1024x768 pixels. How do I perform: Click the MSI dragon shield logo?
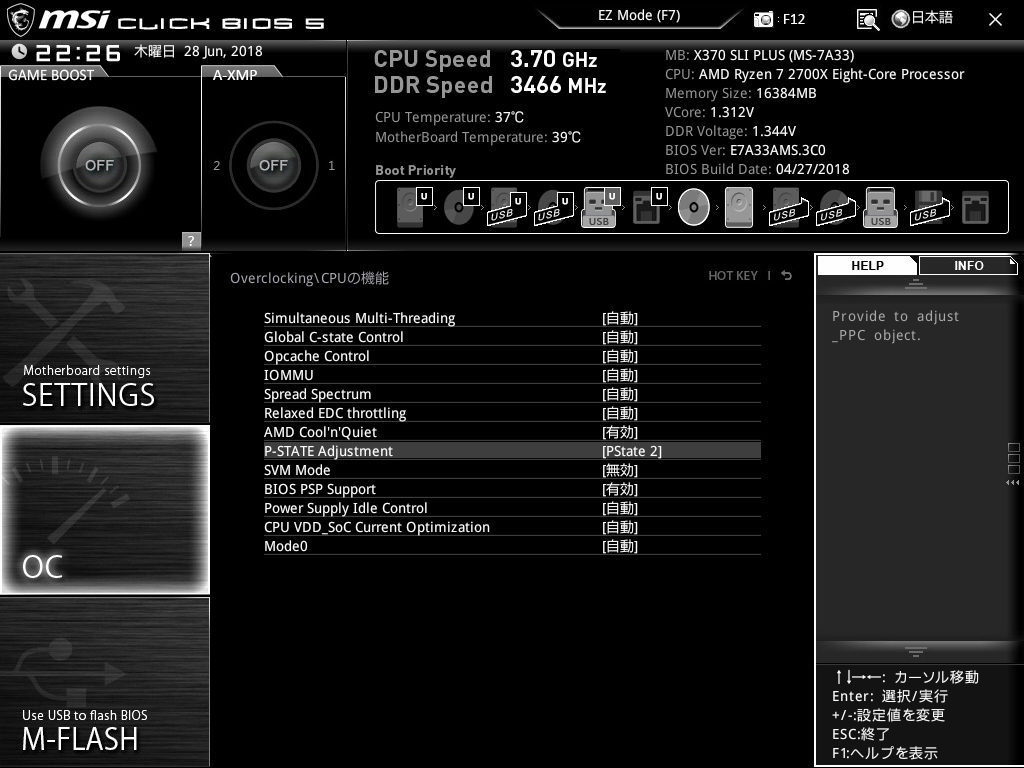20,19
